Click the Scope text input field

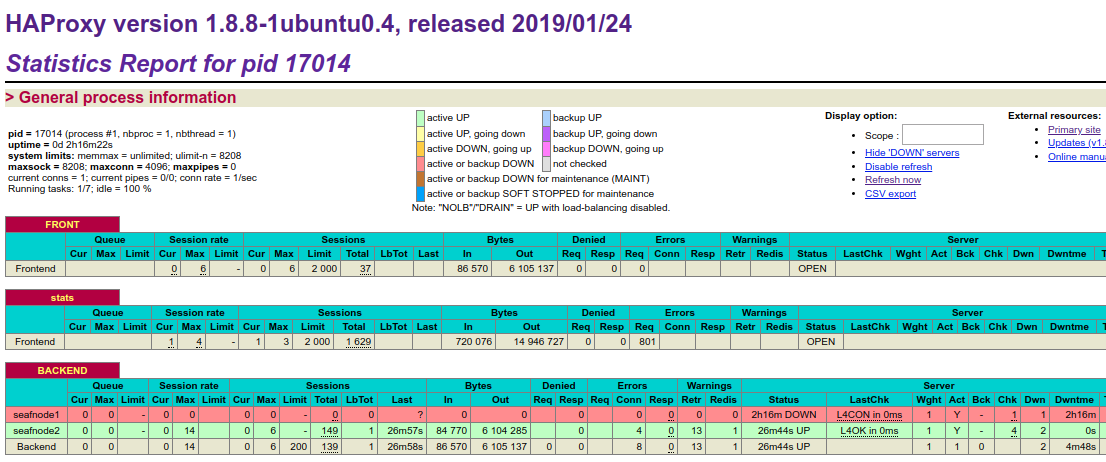tap(942, 135)
